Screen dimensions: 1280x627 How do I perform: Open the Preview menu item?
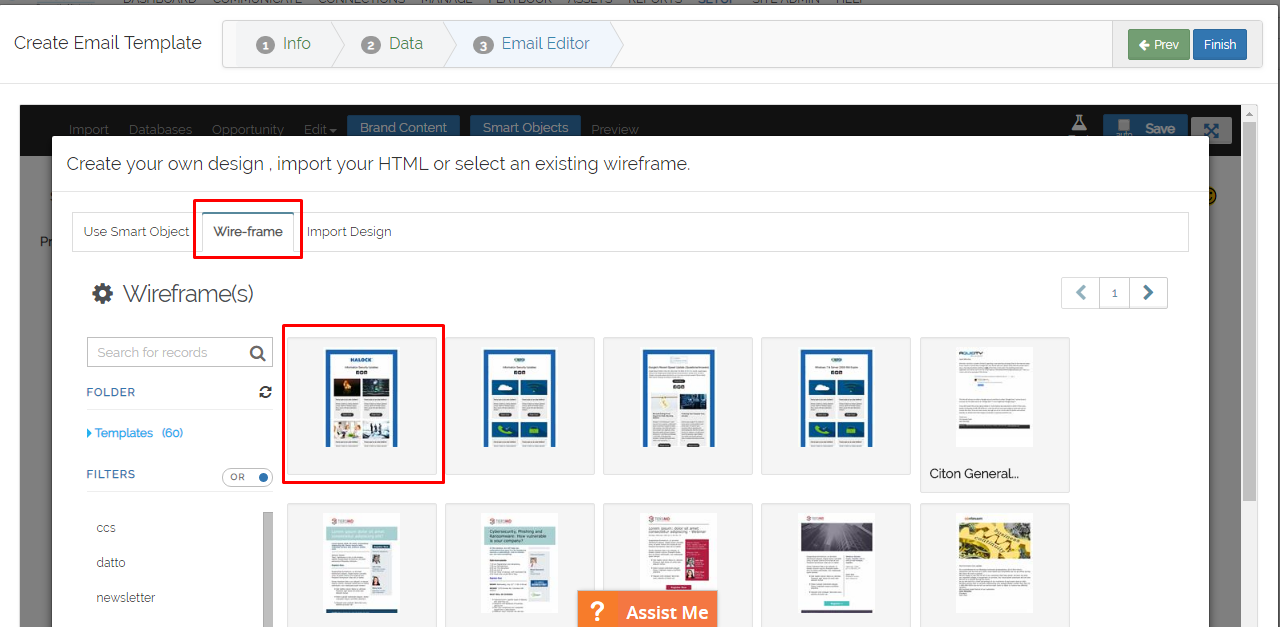pyautogui.click(x=615, y=129)
